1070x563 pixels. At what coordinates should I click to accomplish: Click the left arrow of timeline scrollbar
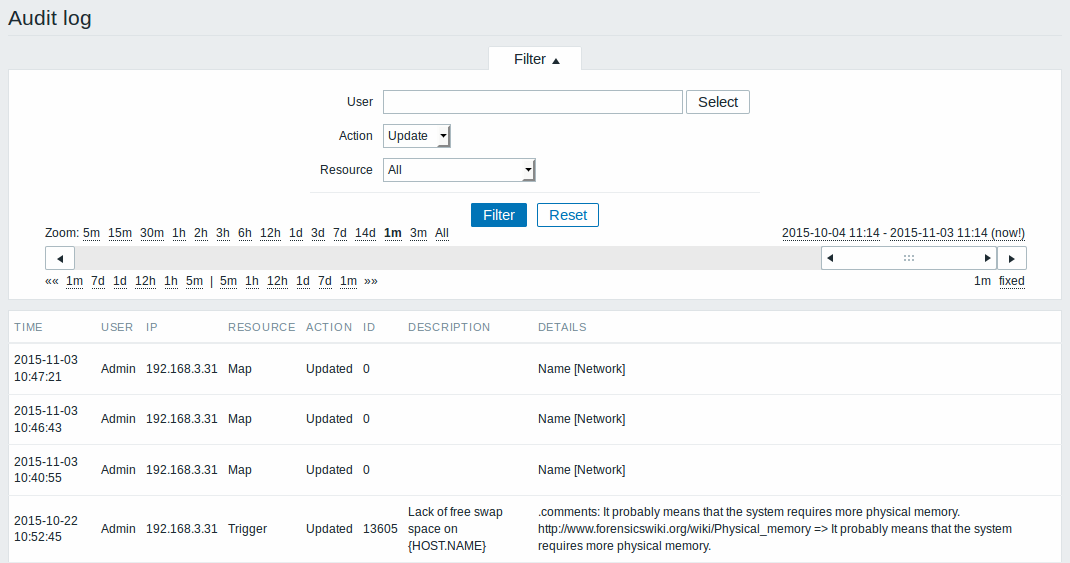[60, 259]
